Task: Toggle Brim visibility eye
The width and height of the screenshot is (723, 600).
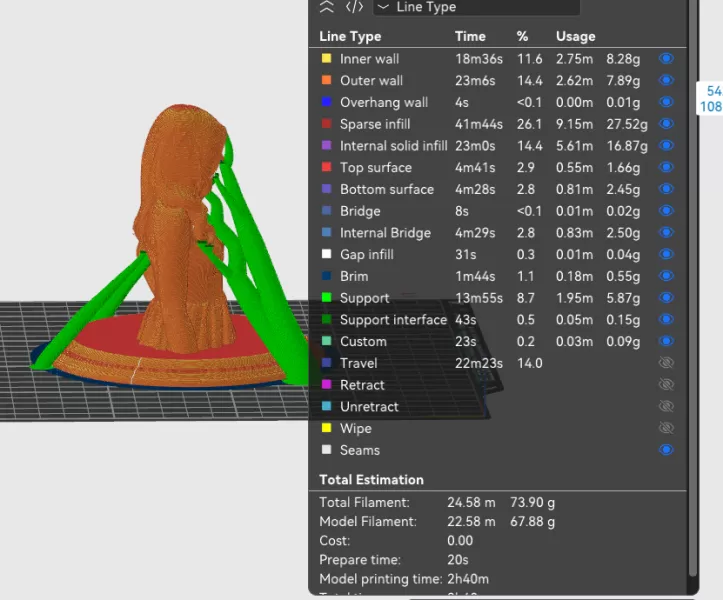Action: 666,276
